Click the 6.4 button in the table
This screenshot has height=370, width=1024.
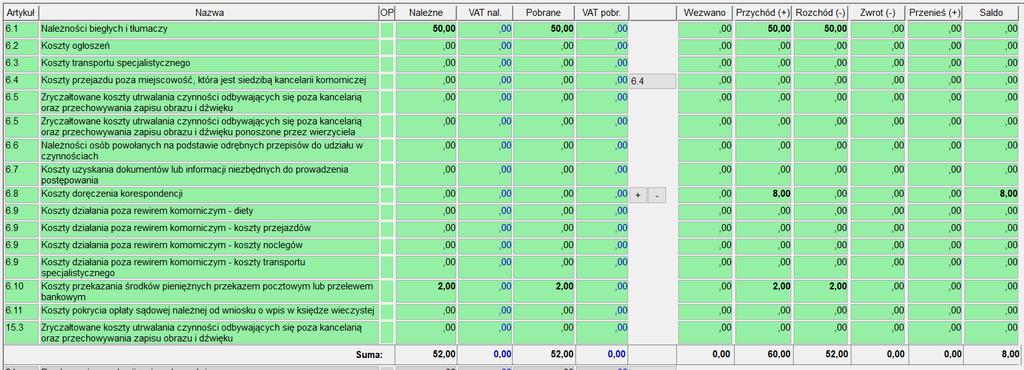pyautogui.click(x=652, y=81)
